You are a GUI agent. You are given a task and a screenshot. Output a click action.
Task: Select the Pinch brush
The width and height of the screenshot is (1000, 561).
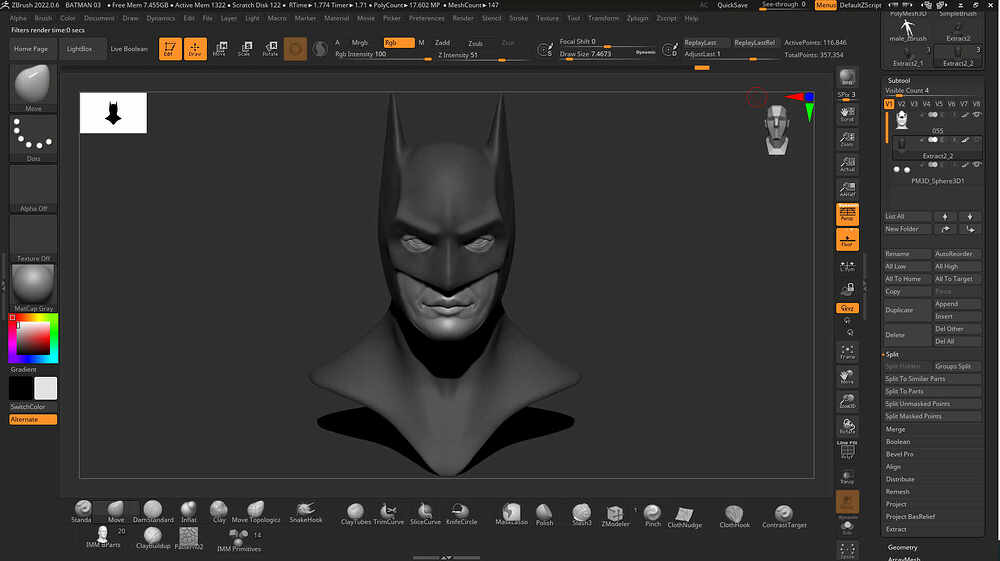point(652,515)
